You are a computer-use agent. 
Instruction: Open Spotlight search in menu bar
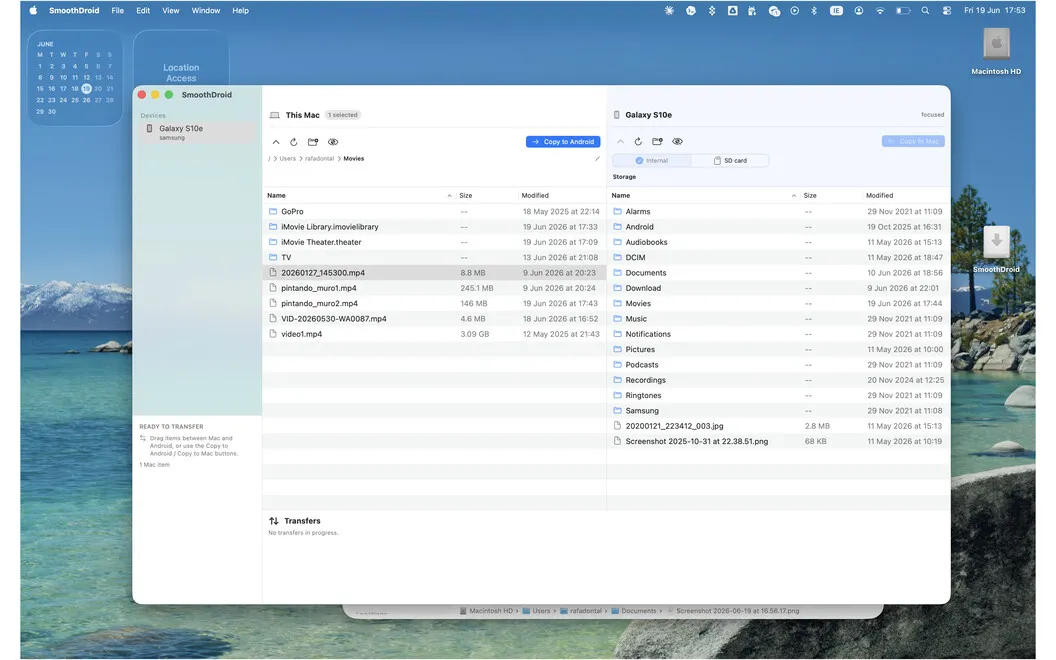tap(925, 11)
